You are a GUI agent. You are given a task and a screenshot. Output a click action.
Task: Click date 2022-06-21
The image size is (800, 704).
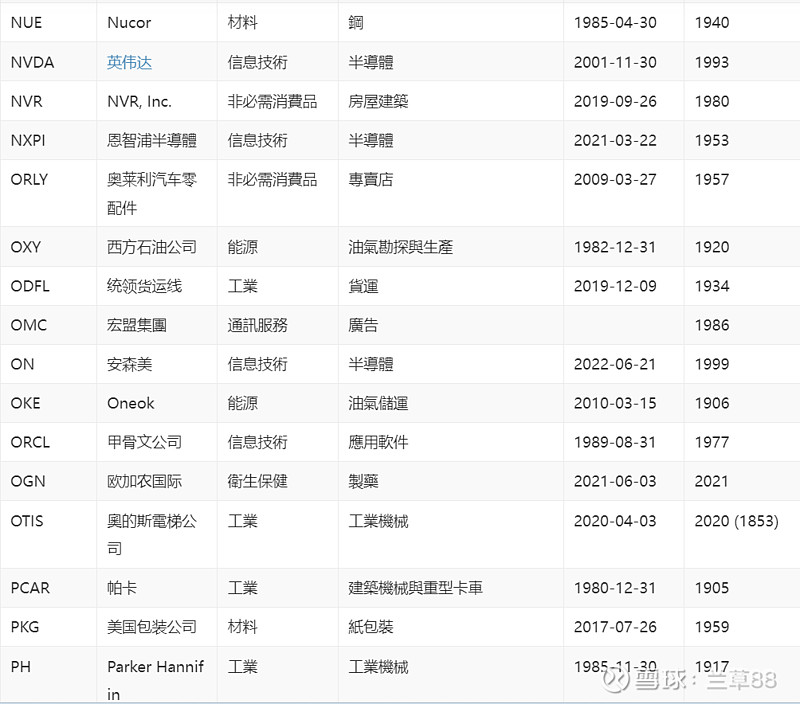pyautogui.click(x=615, y=364)
